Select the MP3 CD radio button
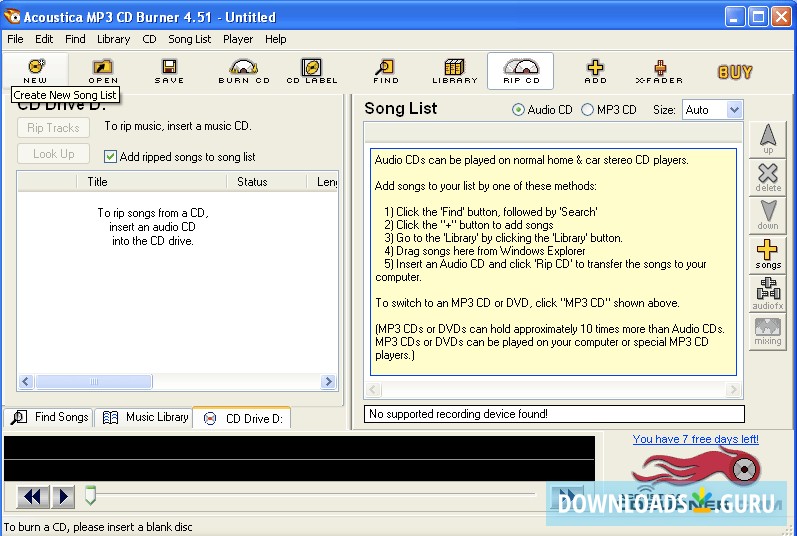The height and width of the screenshot is (536, 797). coord(587,110)
